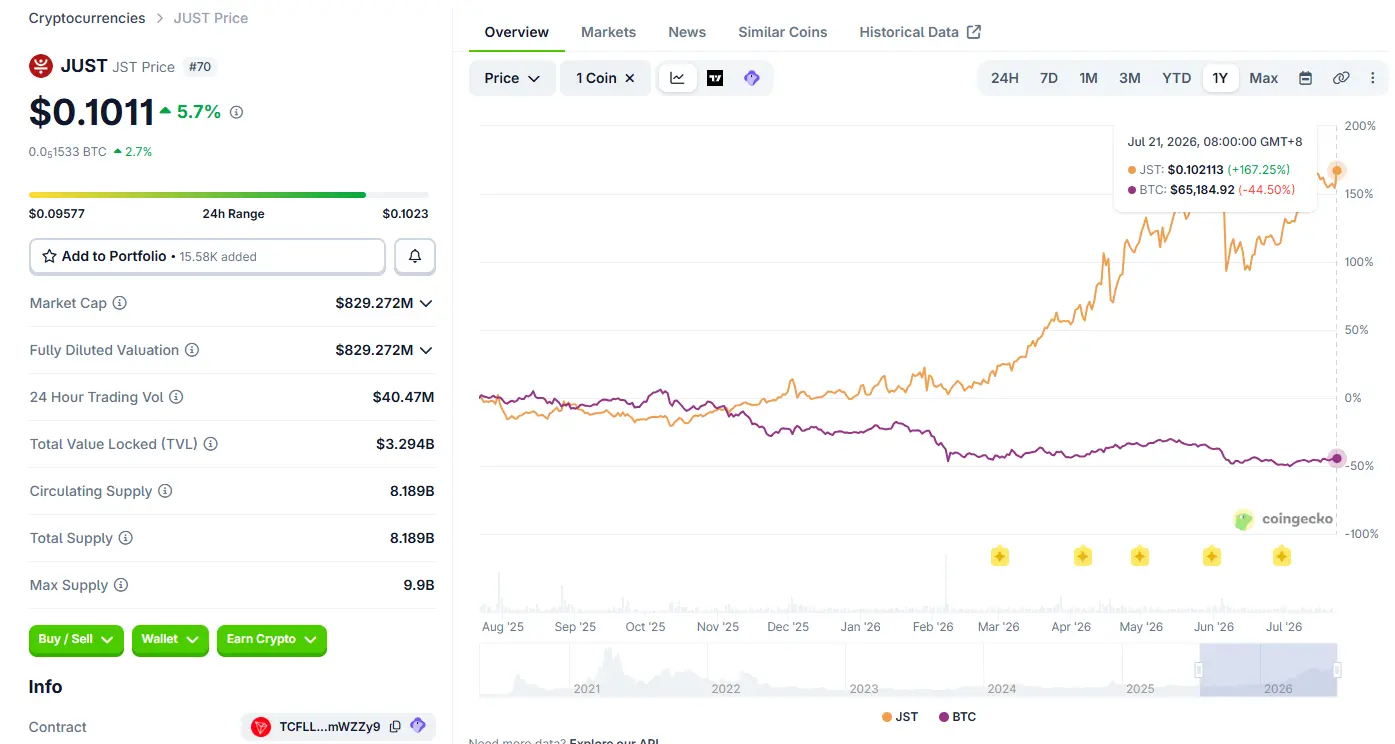Click the 9.9B Max Supply value
The width and height of the screenshot is (1395, 744).
(419, 585)
